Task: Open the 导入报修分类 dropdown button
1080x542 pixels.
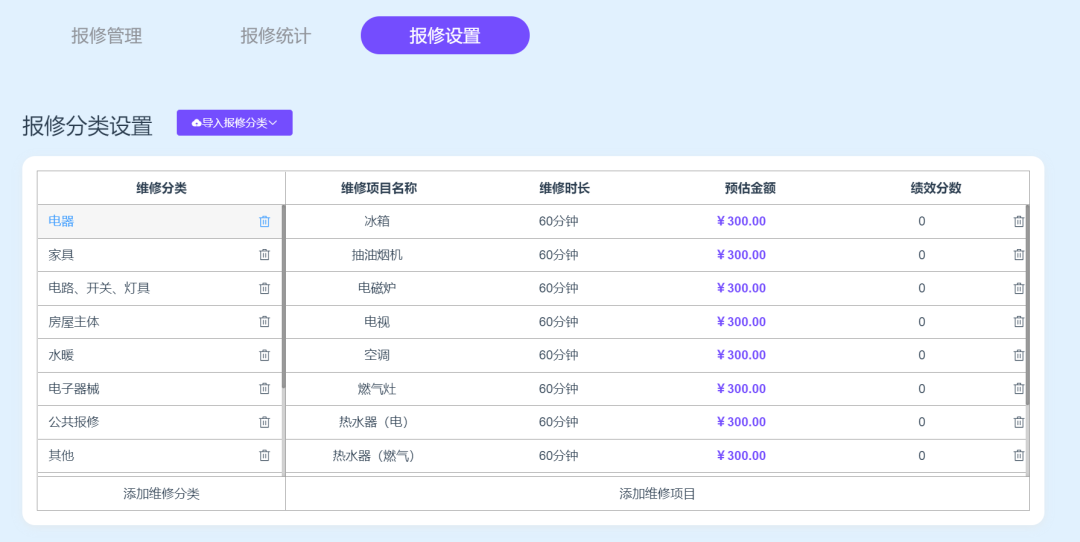Action: tap(234, 123)
